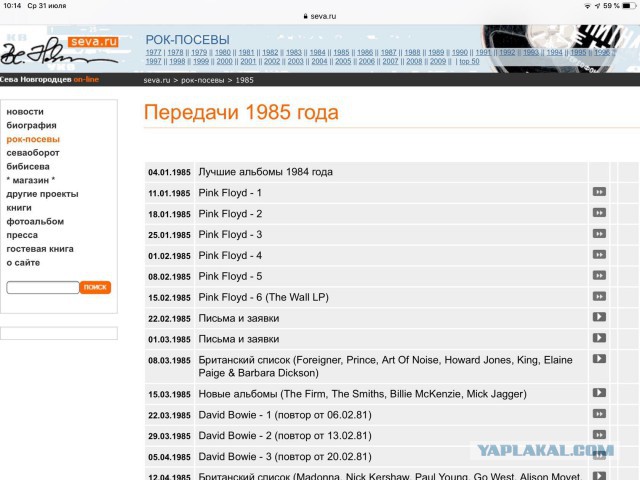This screenshot has width=640, height=480.
Task: Open the новости section
Action: point(25,111)
